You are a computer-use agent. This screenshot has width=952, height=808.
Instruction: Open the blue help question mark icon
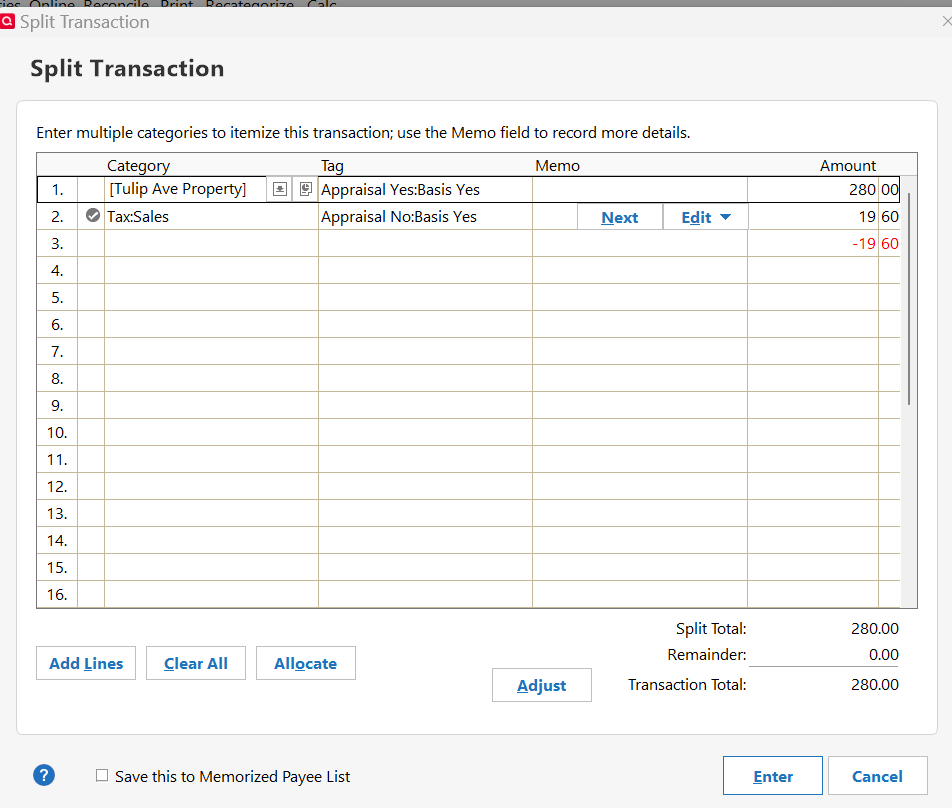[x=44, y=775]
